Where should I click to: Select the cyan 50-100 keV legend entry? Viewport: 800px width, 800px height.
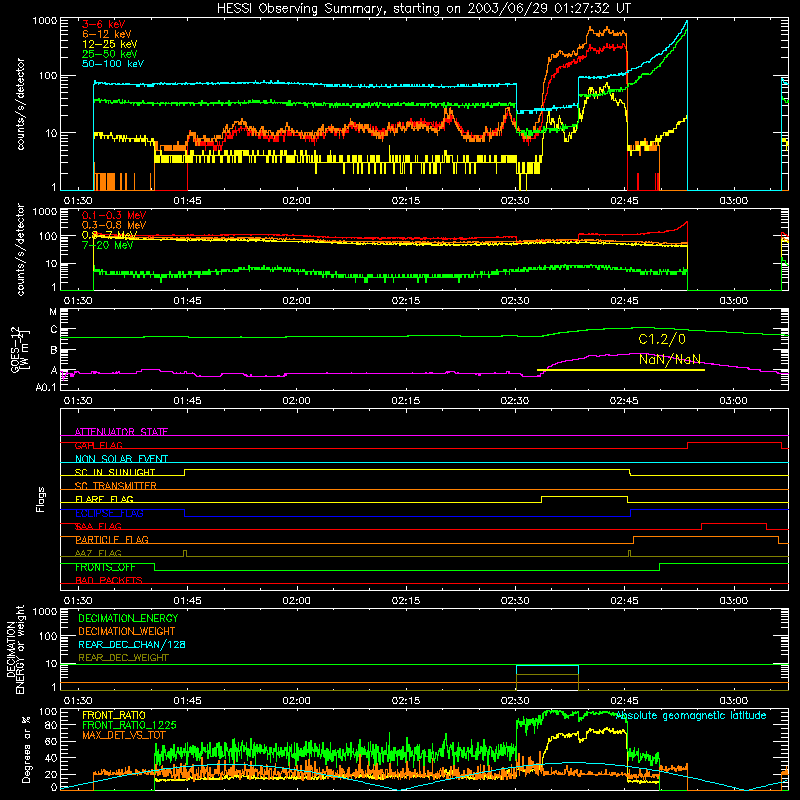[113, 64]
